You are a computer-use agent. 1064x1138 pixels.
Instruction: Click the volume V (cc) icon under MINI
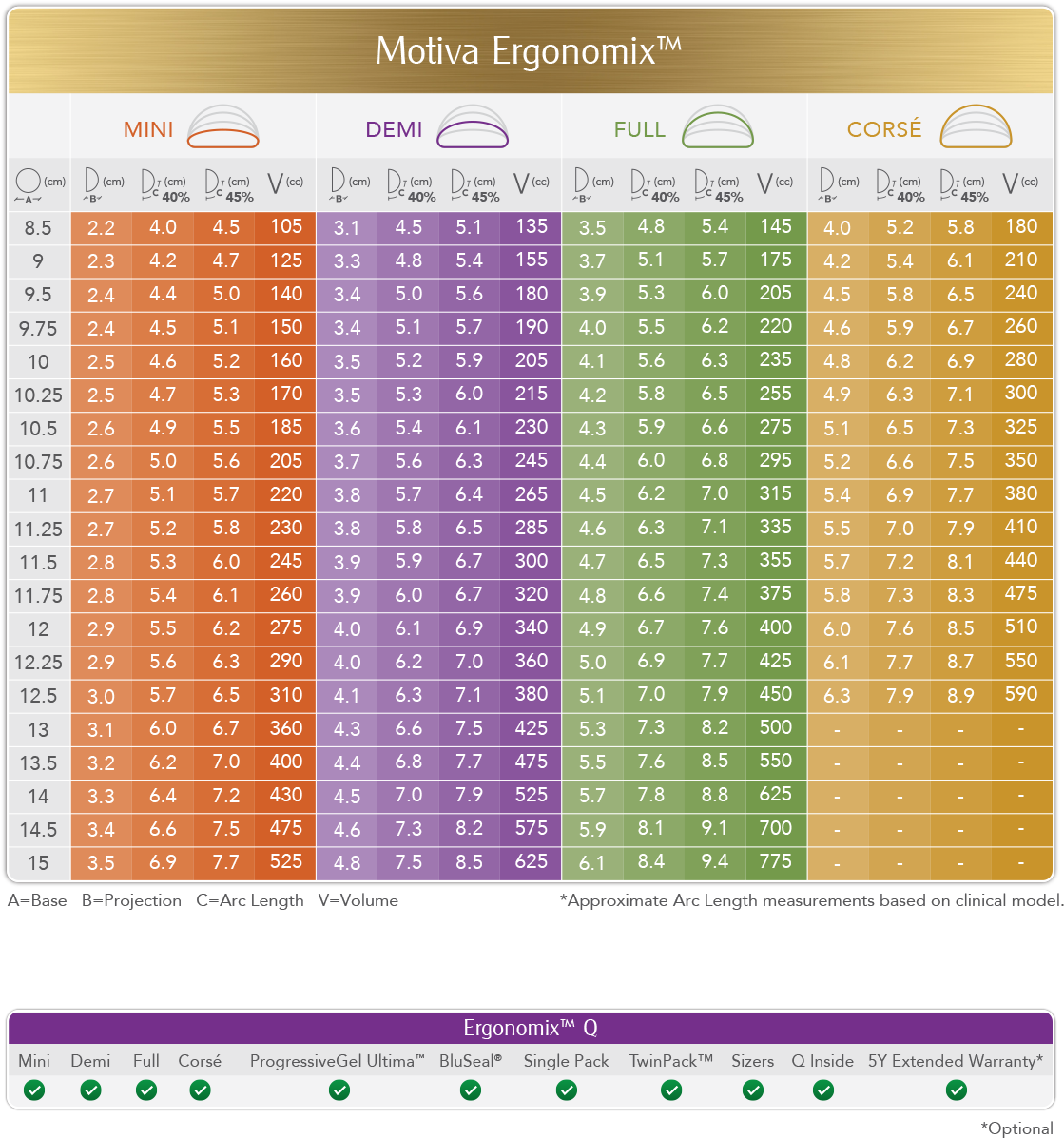tap(276, 183)
